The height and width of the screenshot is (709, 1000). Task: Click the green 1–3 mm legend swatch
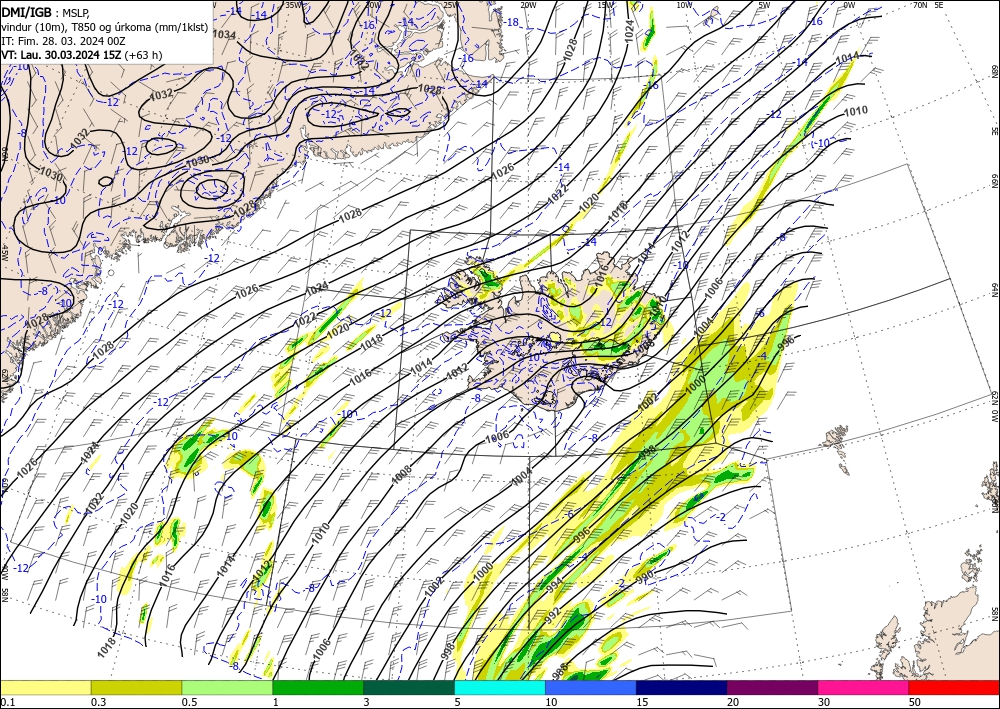[318, 687]
